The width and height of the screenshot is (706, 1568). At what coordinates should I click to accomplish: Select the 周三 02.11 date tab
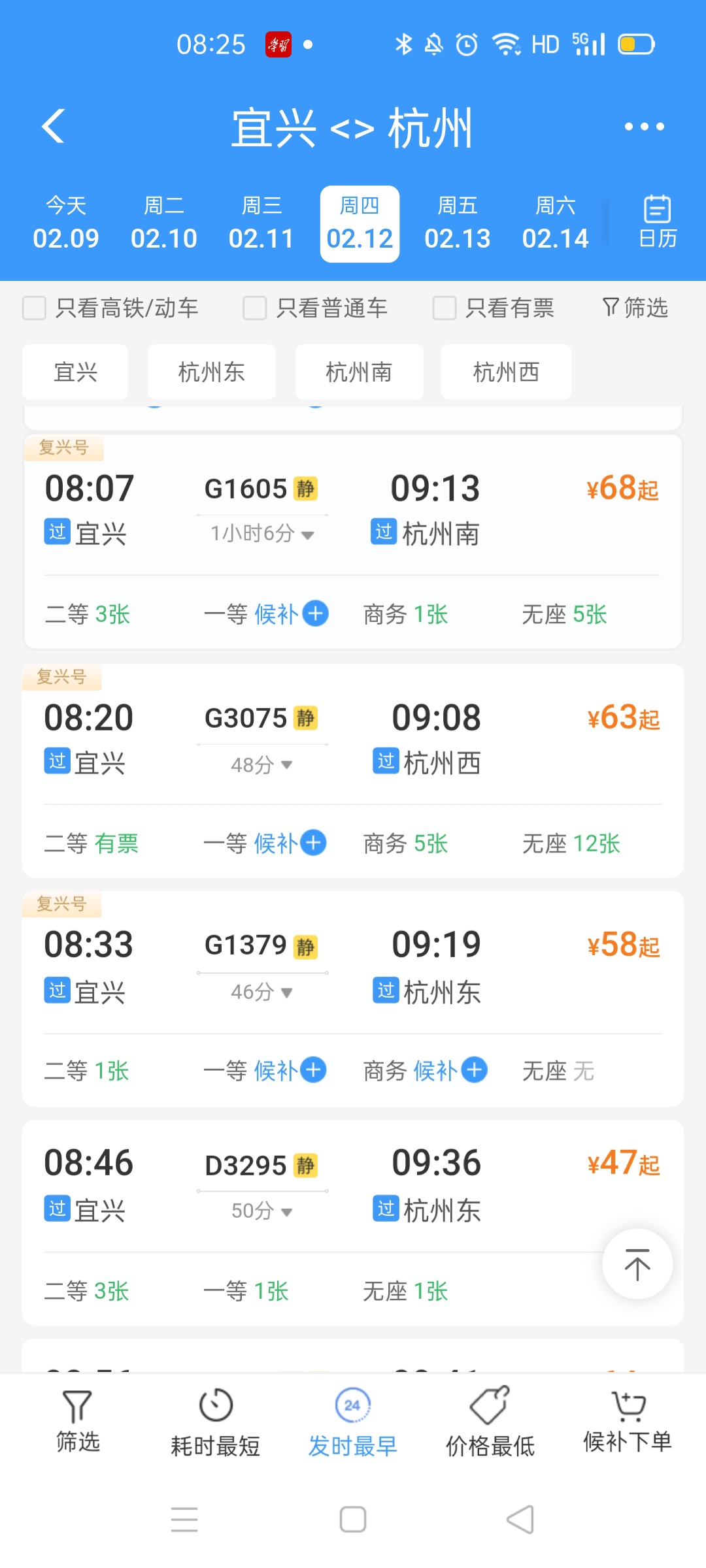(x=261, y=224)
